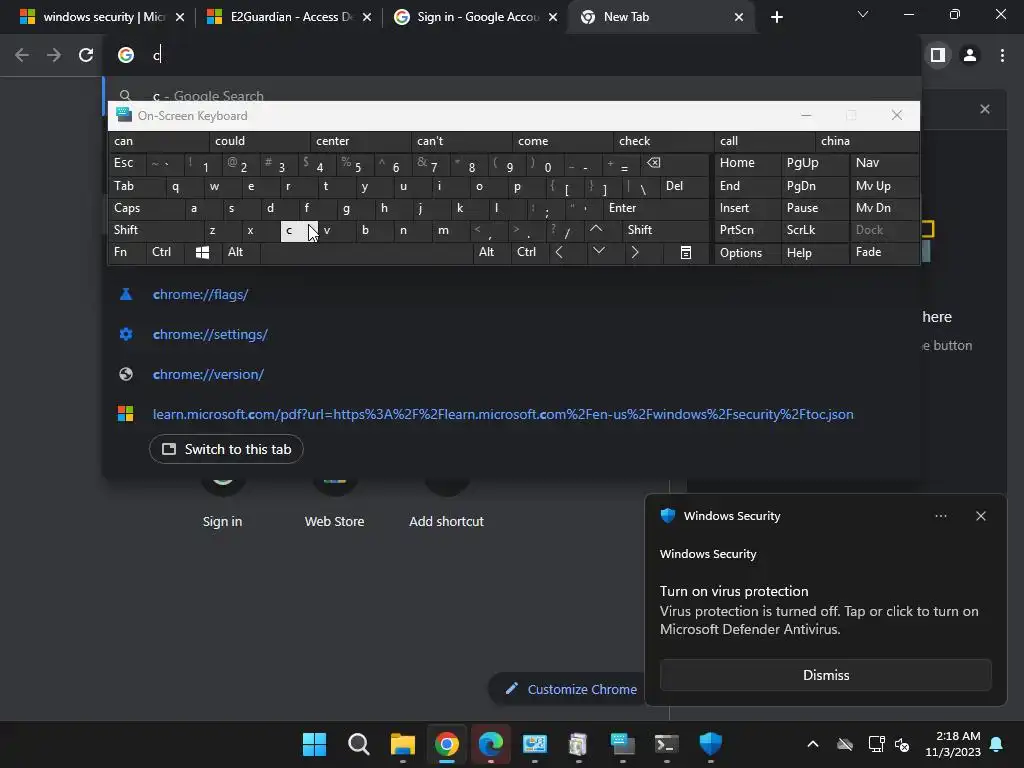The width and height of the screenshot is (1024, 768).
Task: Tap the down arrow key
Action: coord(599,251)
